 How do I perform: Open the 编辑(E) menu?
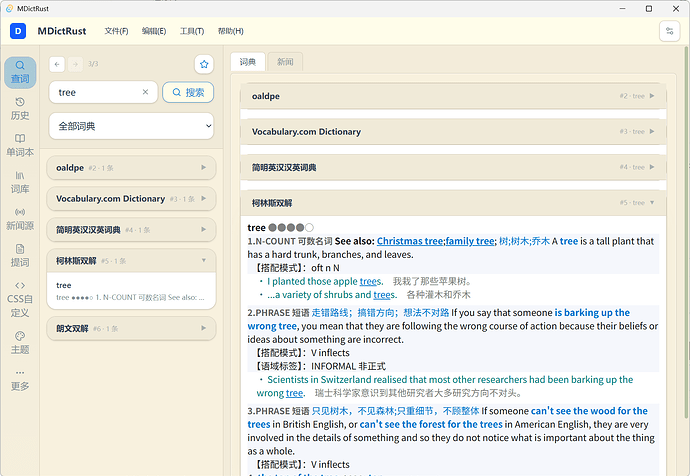[x=154, y=31]
